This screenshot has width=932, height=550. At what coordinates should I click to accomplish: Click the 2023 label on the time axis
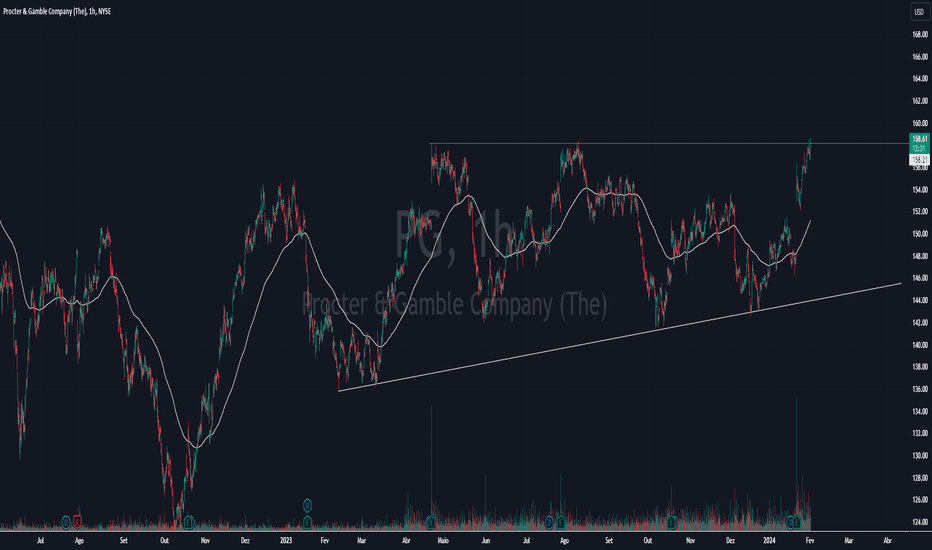click(286, 539)
